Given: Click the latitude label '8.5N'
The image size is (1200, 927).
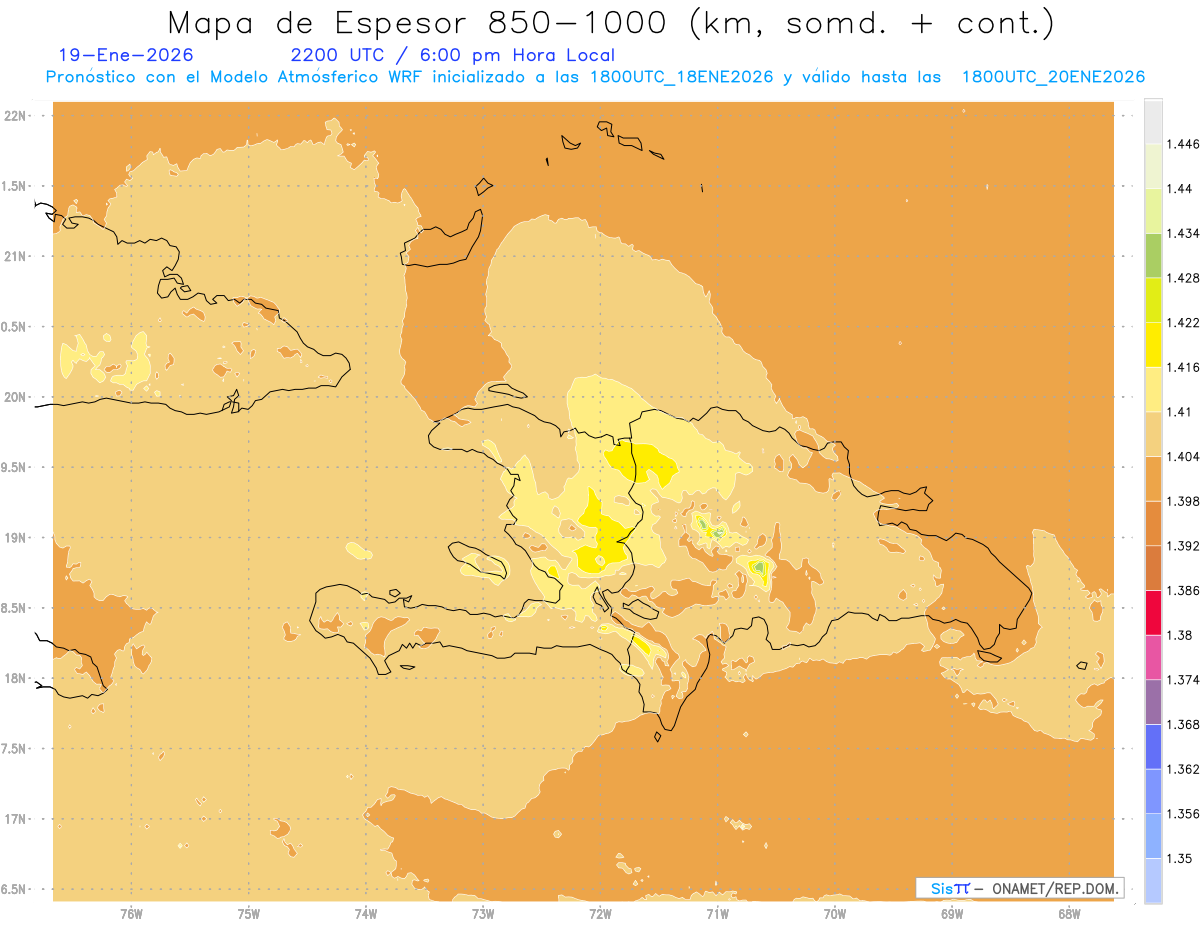Looking at the screenshot, I should pyautogui.click(x=15, y=608).
